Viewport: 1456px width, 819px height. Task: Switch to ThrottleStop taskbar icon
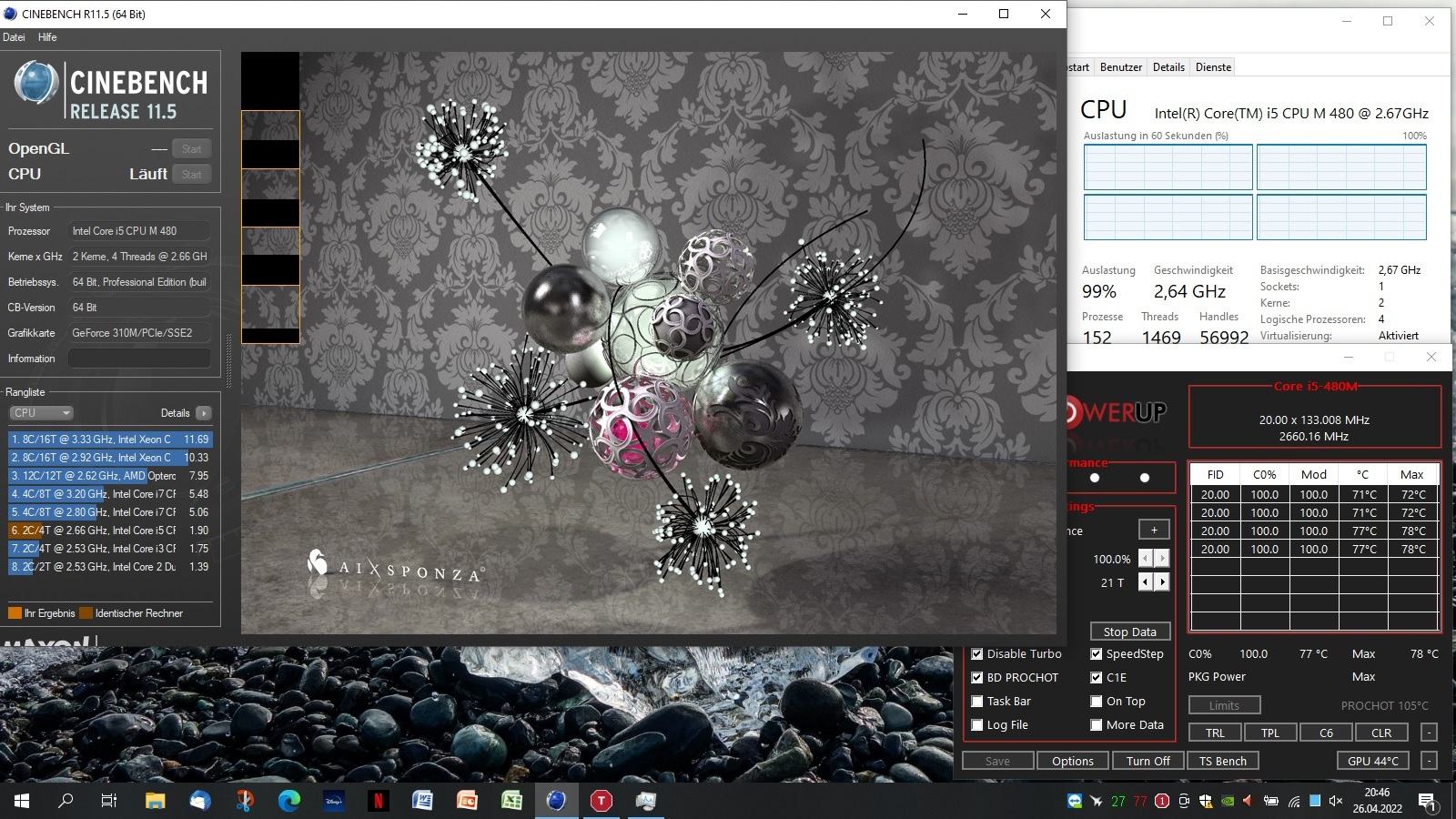click(601, 801)
